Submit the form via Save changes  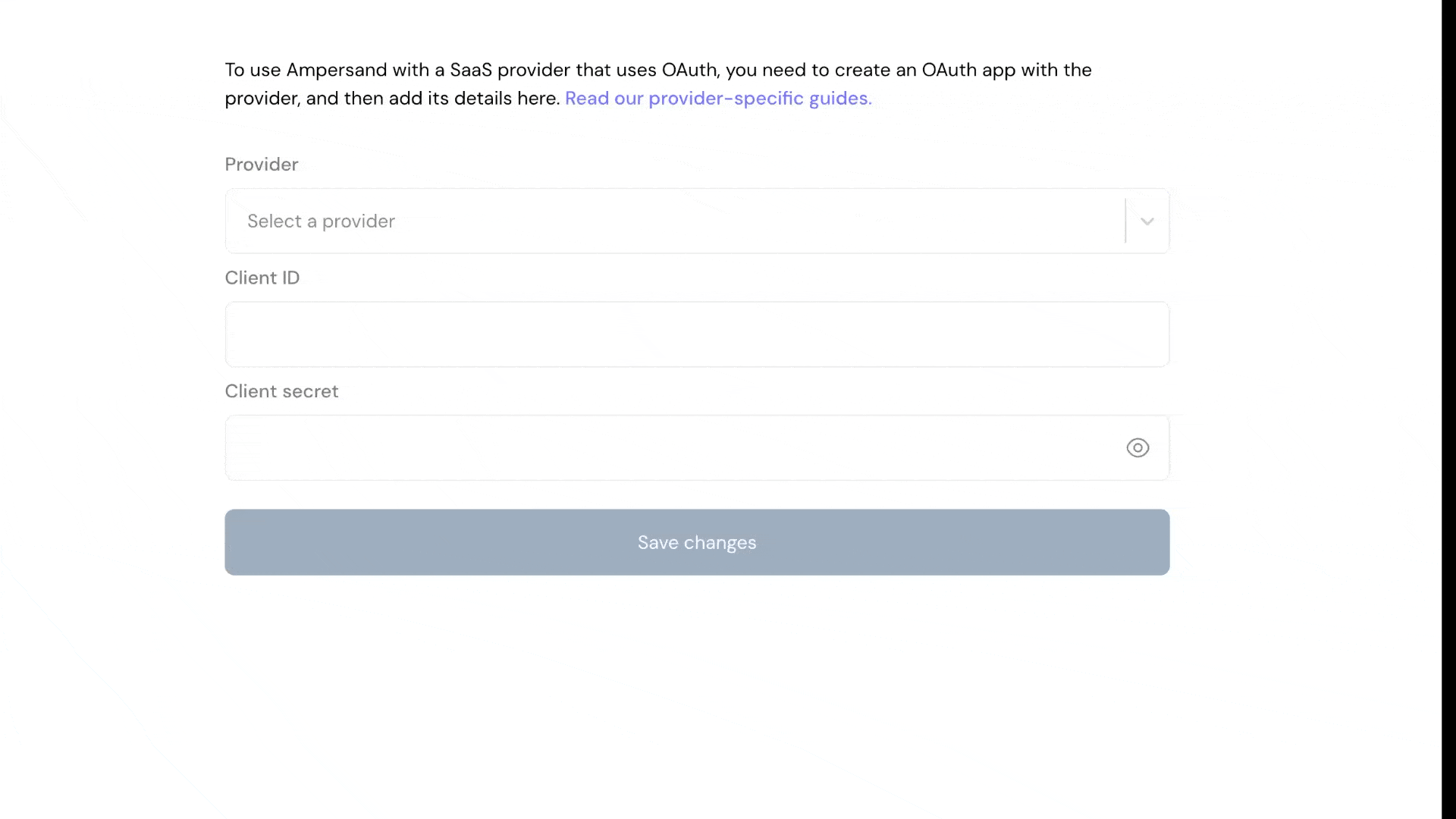pyautogui.click(x=697, y=542)
